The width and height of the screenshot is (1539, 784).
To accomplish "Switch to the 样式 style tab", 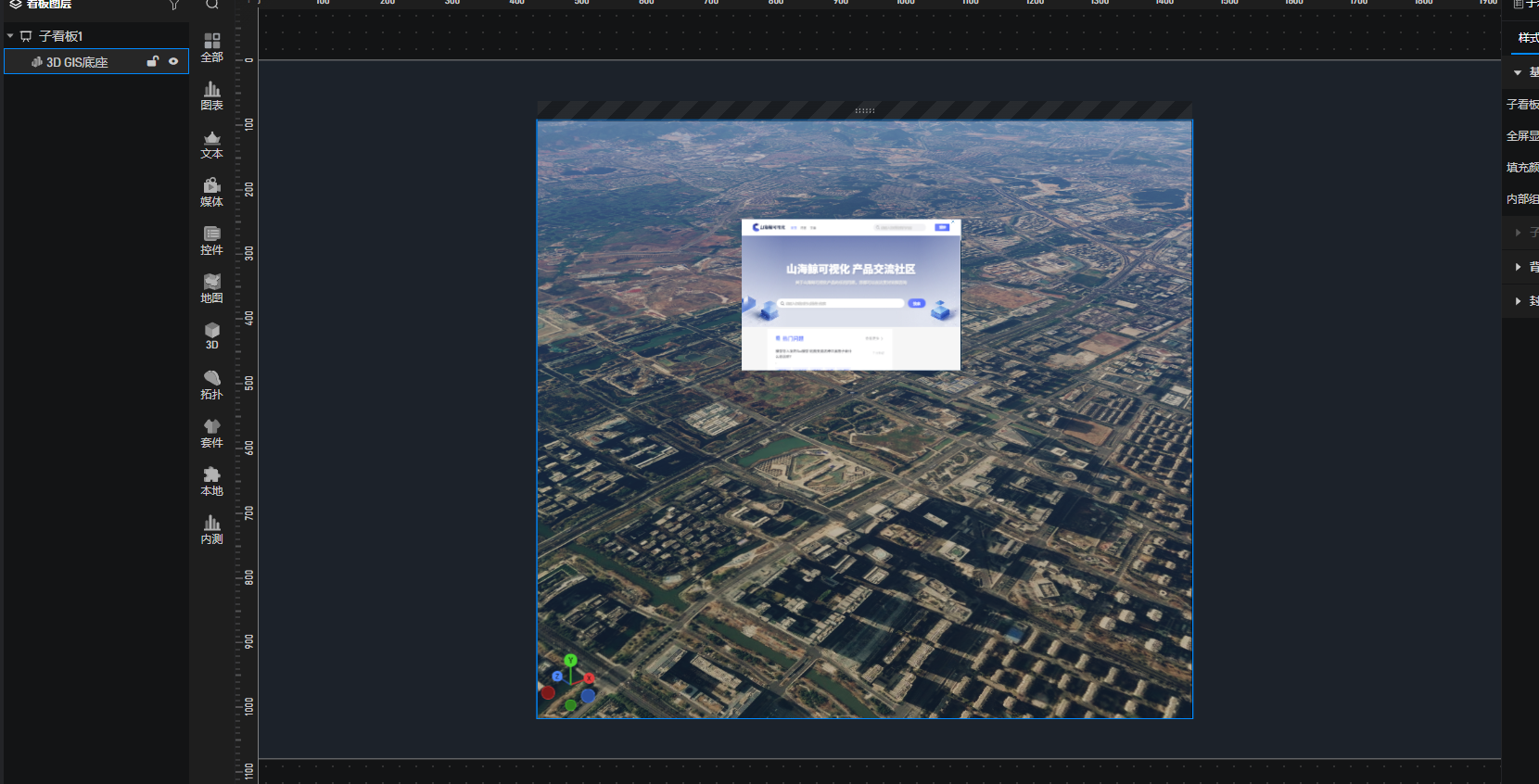I will 1527,38.
